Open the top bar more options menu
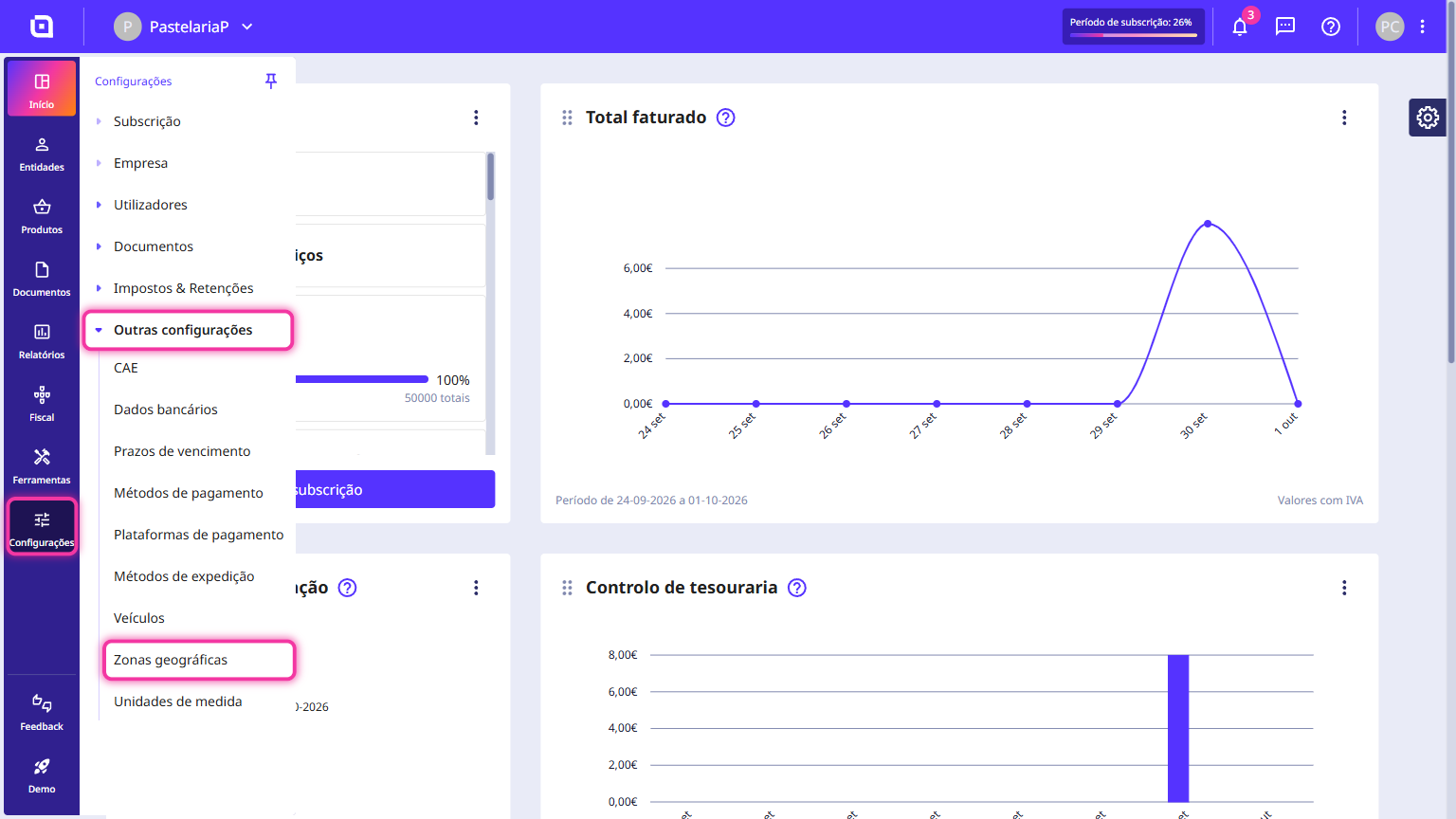 click(1423, 27)
